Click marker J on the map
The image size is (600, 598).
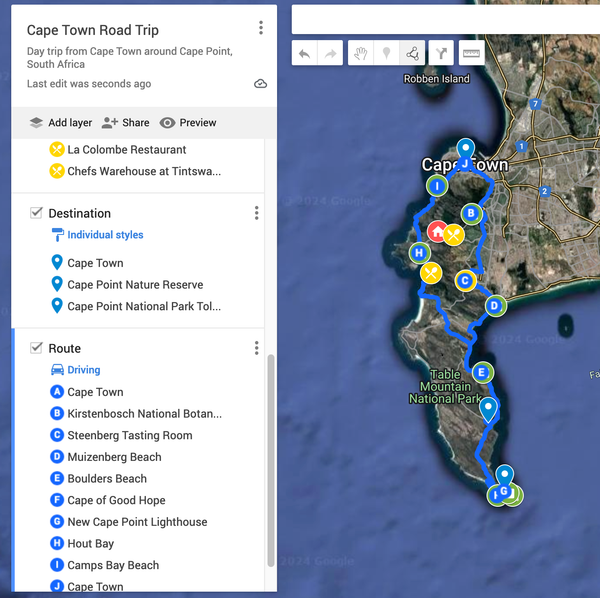(x=465, y=164)
